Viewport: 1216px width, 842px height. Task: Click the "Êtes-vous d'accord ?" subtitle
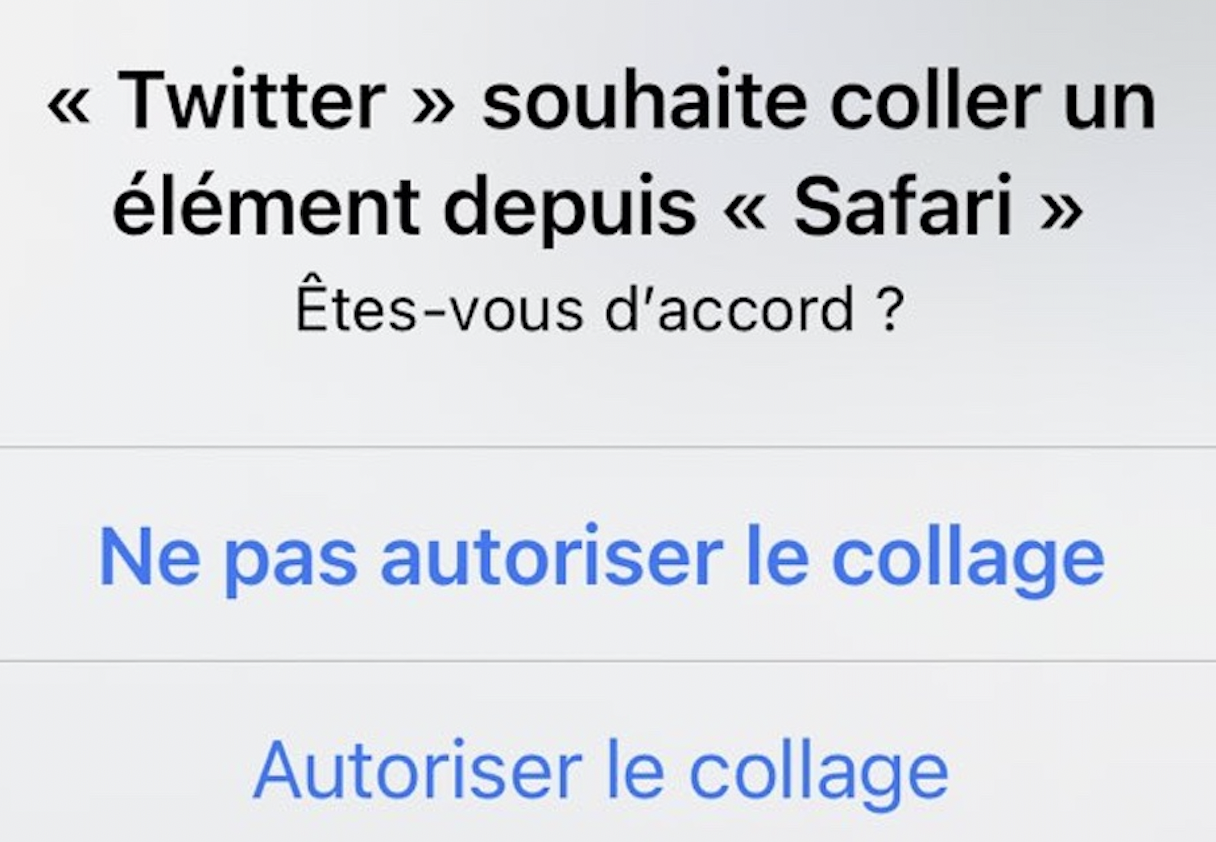pos(600,310)
